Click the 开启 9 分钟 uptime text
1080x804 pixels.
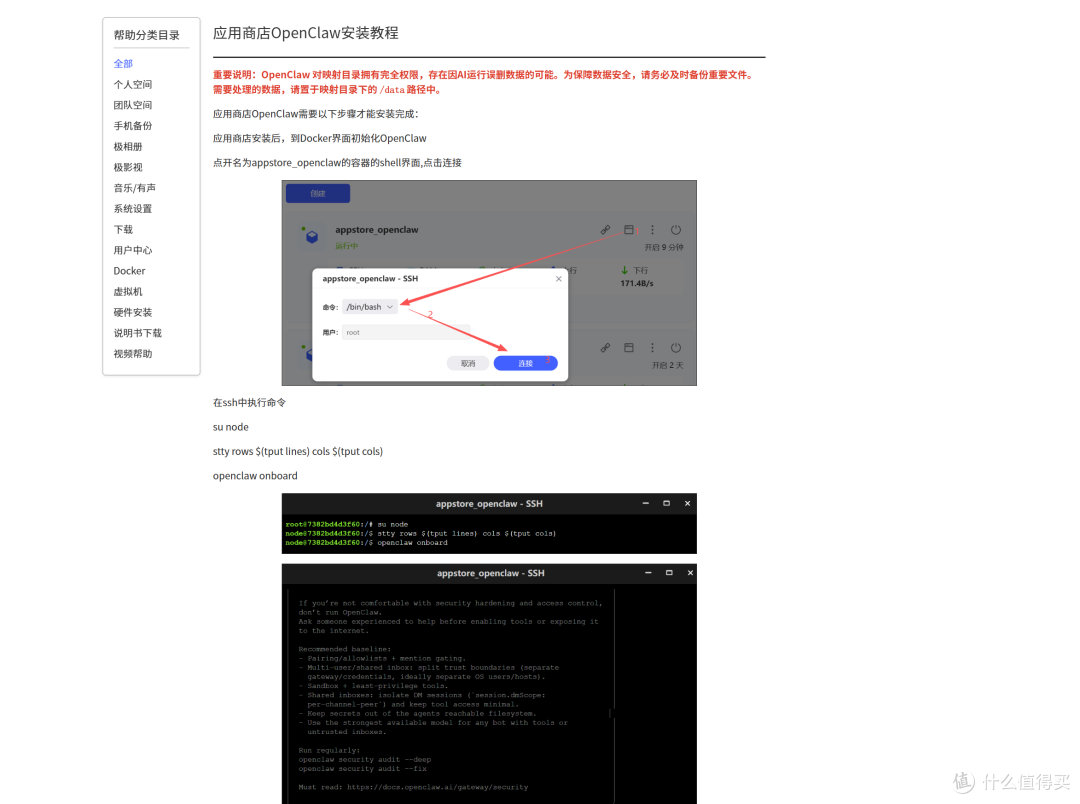[x=664, y=247]
